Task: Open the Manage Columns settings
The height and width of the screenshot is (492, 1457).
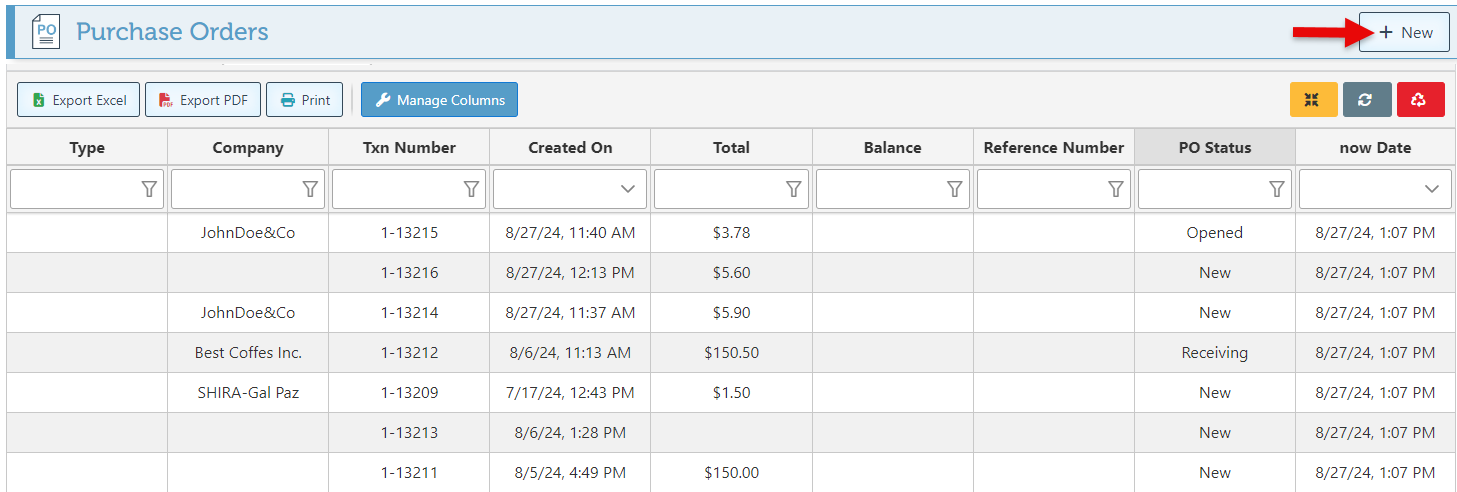Action: click(439, 100)
